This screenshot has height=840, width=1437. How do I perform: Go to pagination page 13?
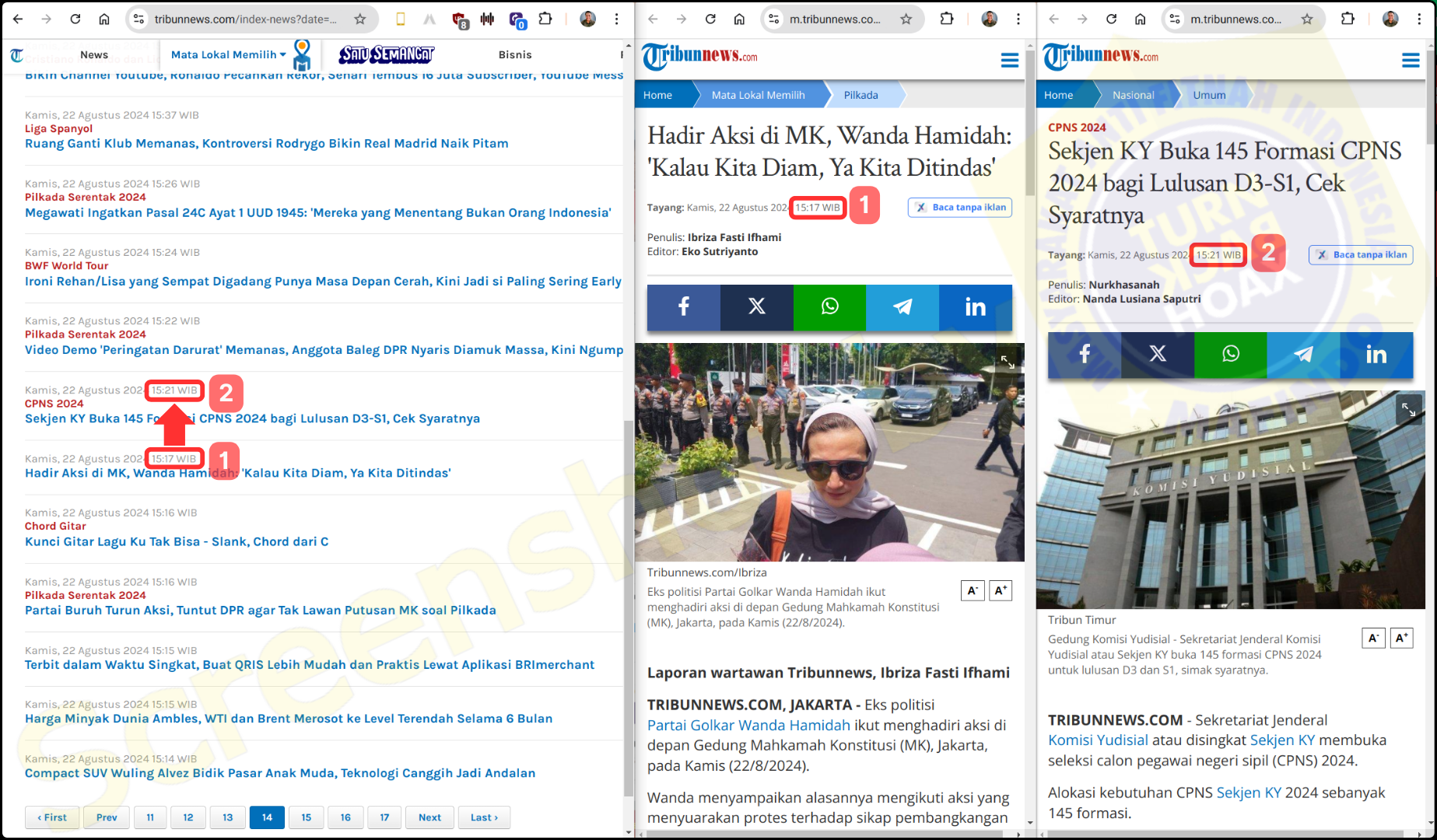[x=227, y=817]
